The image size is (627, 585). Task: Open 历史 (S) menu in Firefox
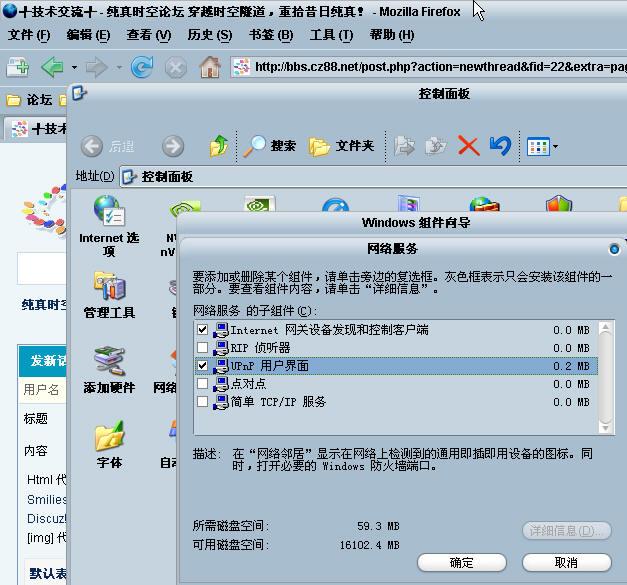coord(210,35)
